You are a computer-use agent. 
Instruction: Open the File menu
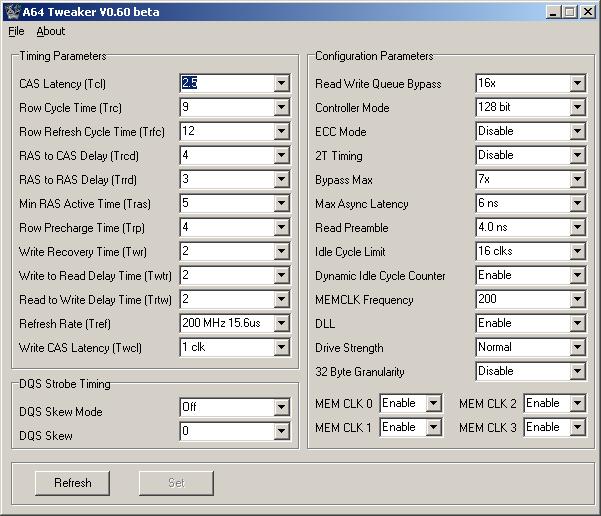(x=16, y=31)
